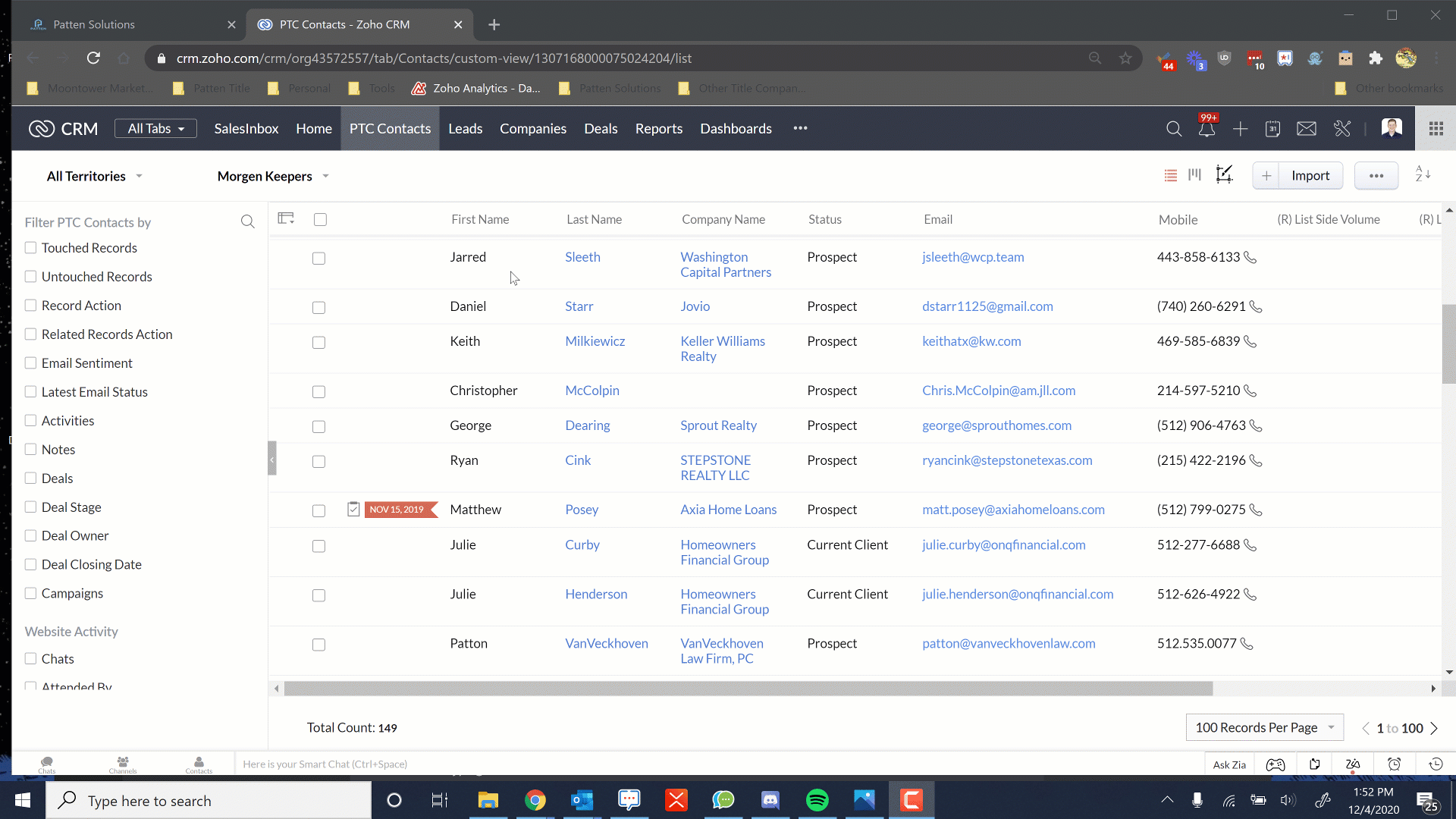Open CRM setup via the wrench icon
Image resolution: width=1456 pixels, height=819 pixels.
[x=1342, y=129]
